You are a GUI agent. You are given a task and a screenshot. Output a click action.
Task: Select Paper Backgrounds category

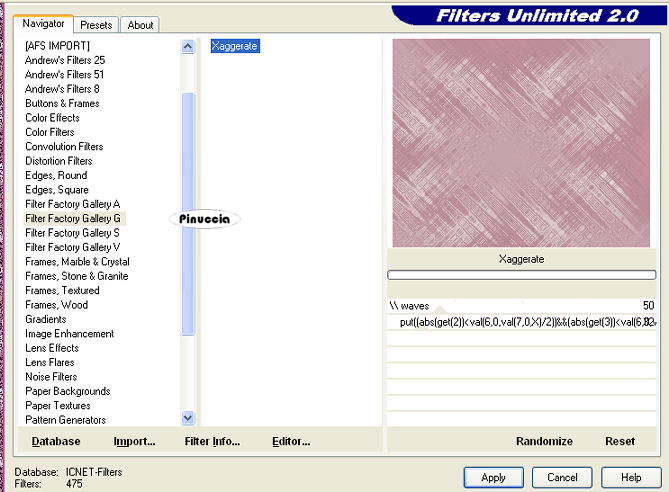click(x=68, y=391)
